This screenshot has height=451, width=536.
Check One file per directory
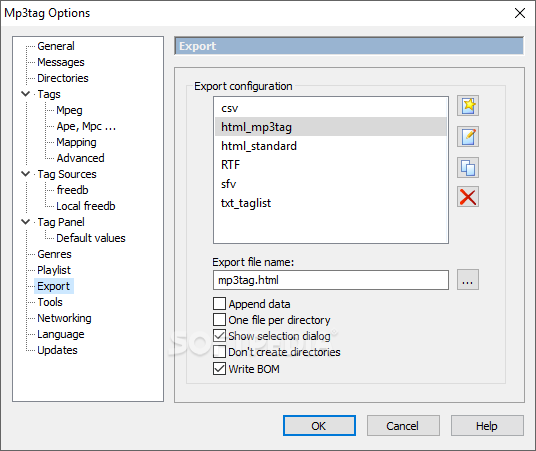(219, 320)
